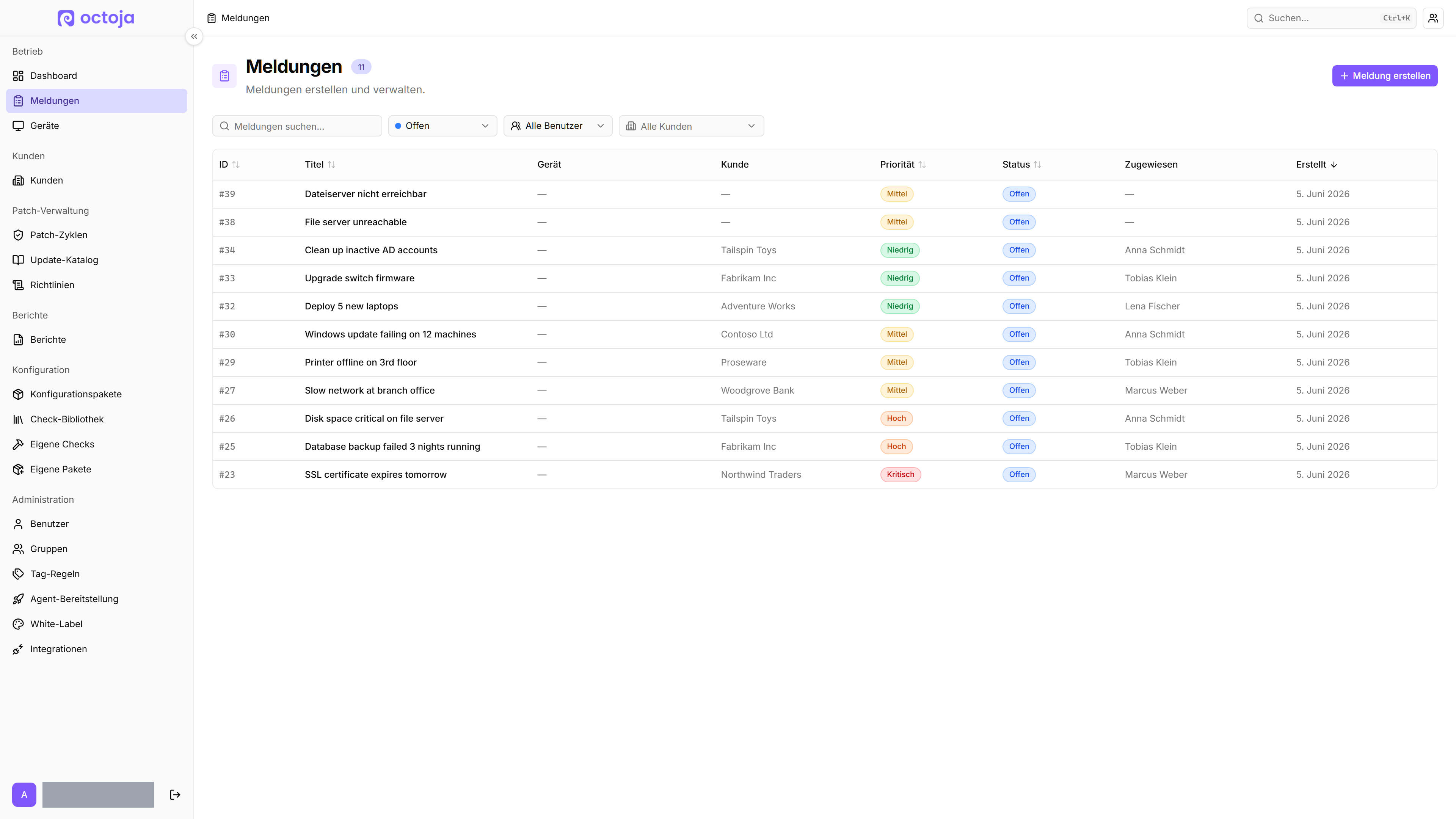Click ticket ID #30
Screen dimensions: 1456x819
click(x=227, y=334)
